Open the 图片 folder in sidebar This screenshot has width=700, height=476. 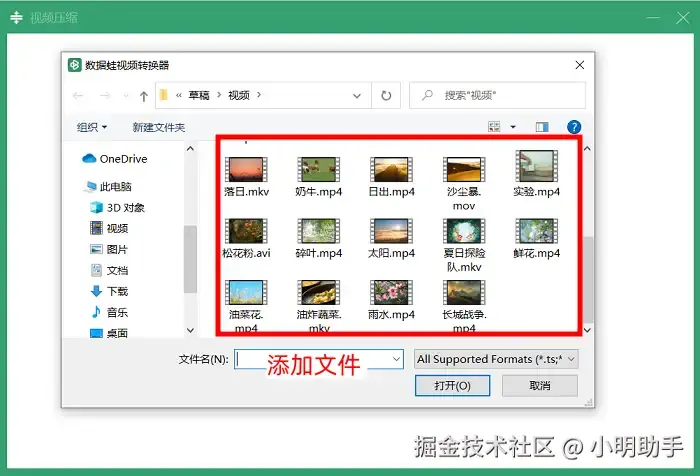109,249
